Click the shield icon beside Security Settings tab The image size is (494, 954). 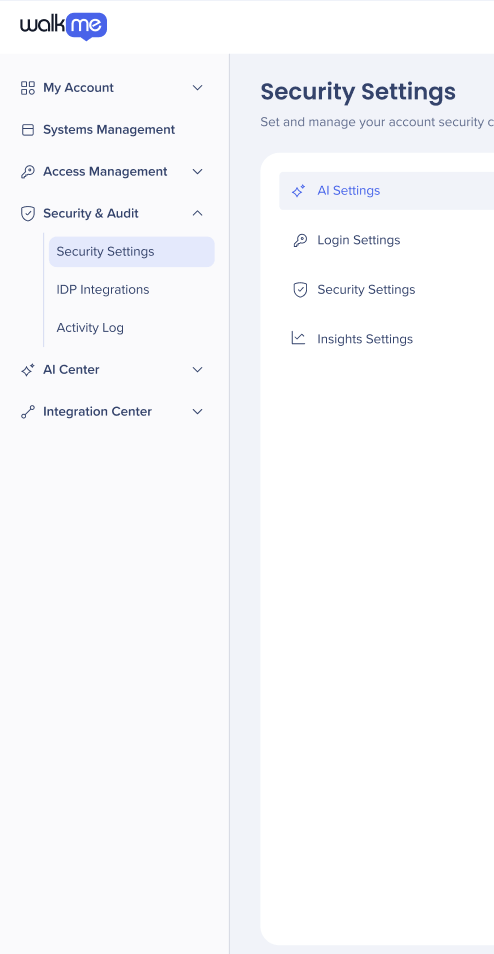(x=301, y=290)
